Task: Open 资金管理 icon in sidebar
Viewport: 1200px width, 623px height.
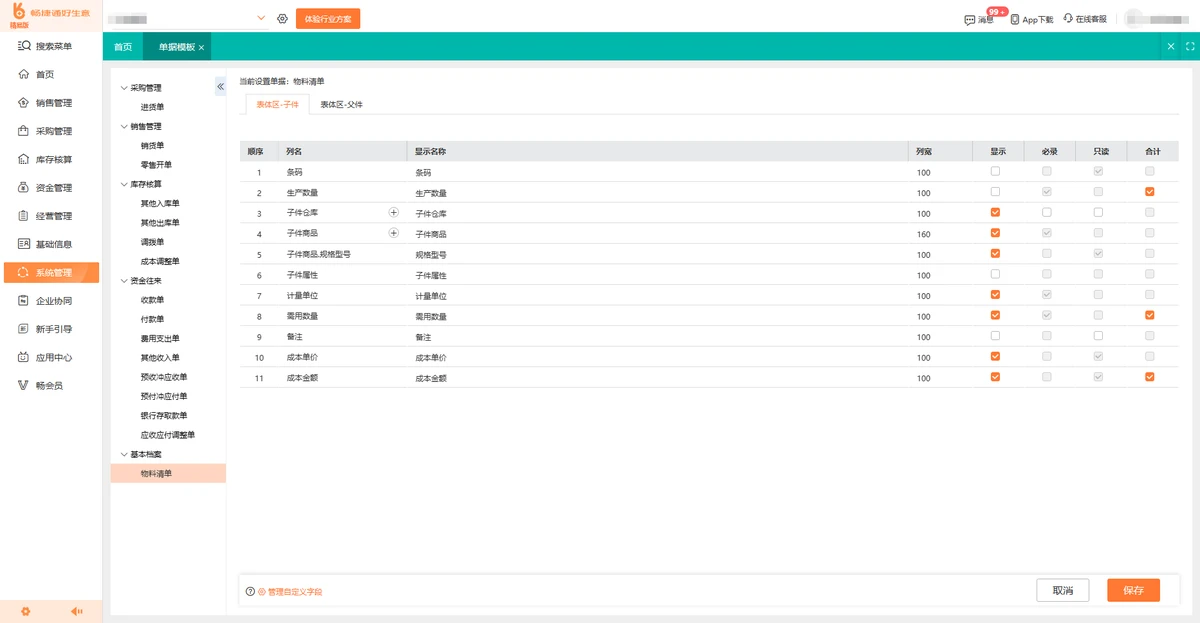Action: [x=24, y=188]
